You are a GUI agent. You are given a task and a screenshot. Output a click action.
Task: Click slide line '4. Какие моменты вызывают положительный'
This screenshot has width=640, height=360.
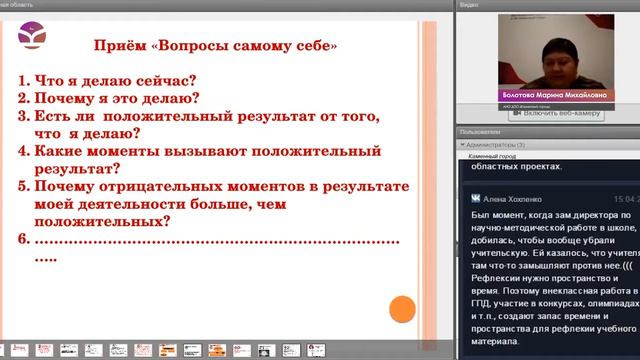(199, 151)
